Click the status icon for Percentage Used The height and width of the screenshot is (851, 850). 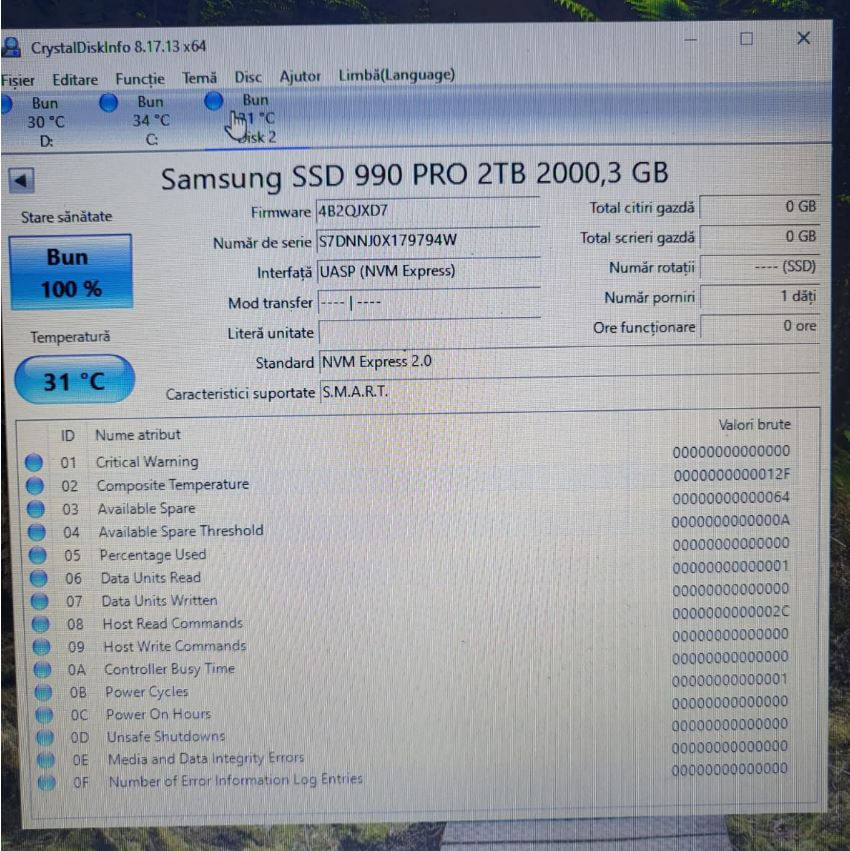[37, 556]
